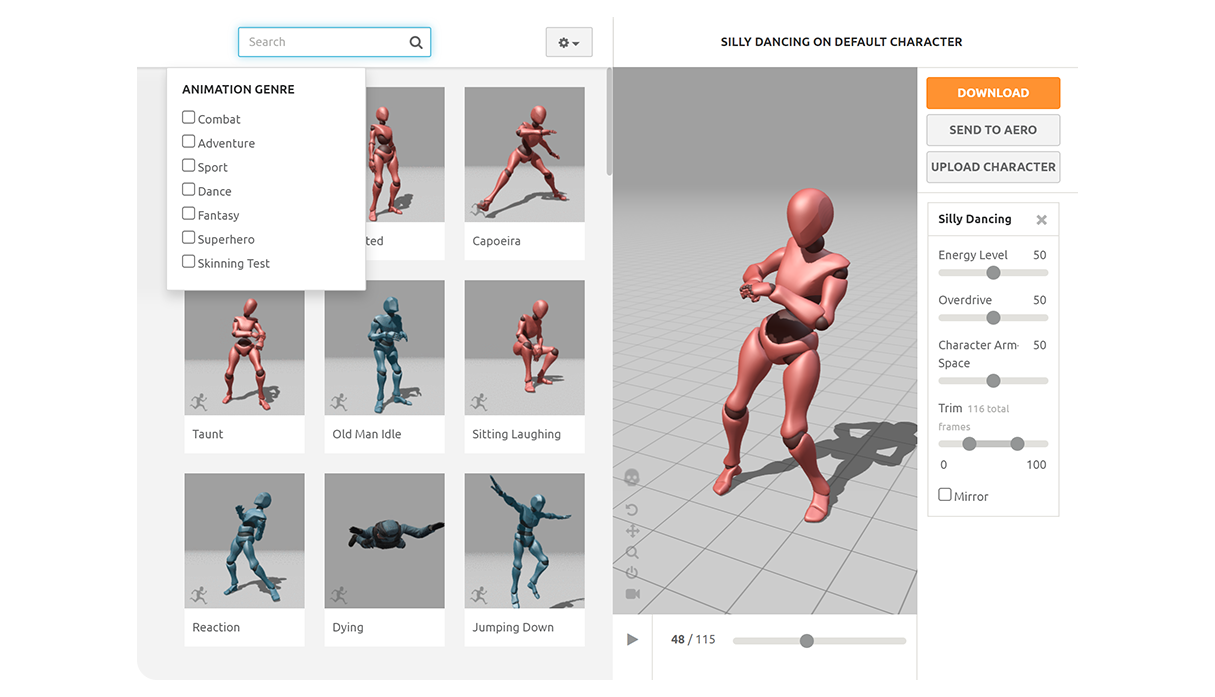Click SEND TO AERO button
The width and height of the screenshot is (1215, 697).
point(993,130)
